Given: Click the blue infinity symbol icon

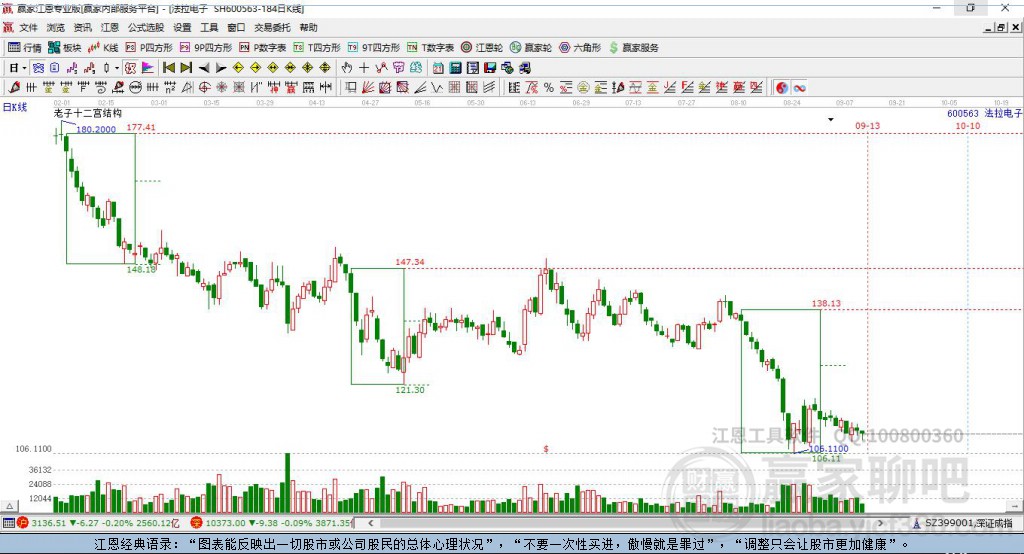Looking at the screenshot, I should 799,88.
